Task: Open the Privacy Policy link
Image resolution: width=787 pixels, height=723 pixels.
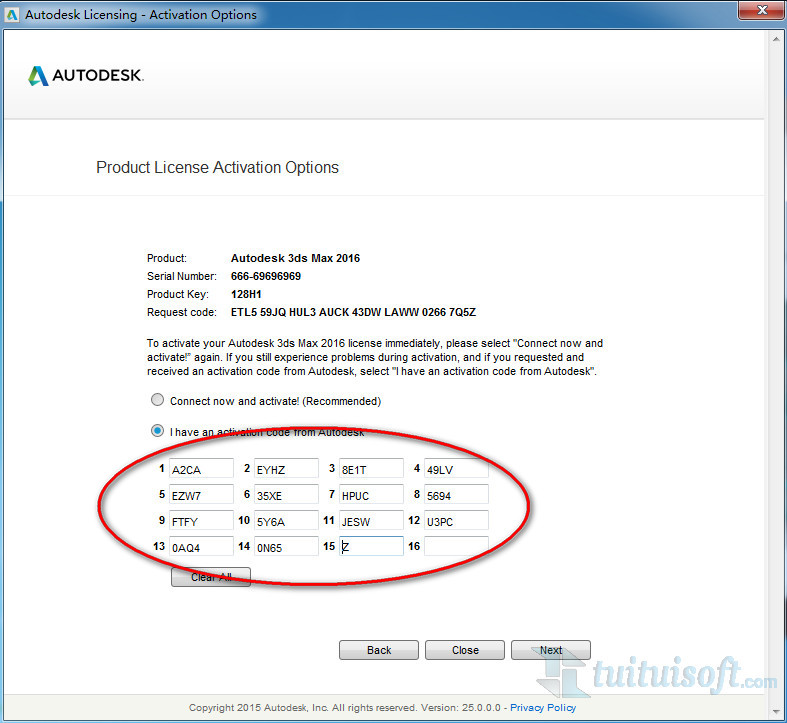Action: pos(543,708)
